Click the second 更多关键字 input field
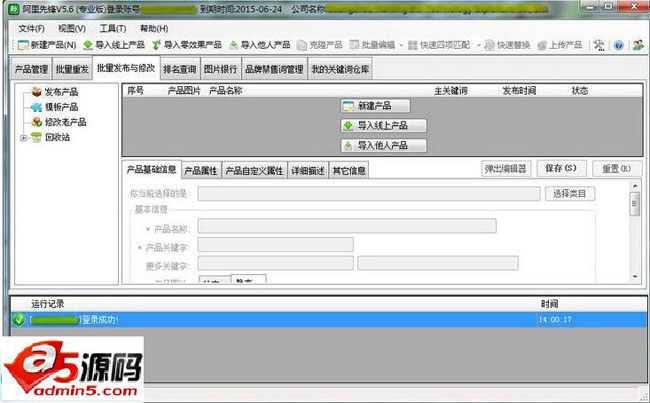This screenshot has width=650, height=403. (438, 263)
